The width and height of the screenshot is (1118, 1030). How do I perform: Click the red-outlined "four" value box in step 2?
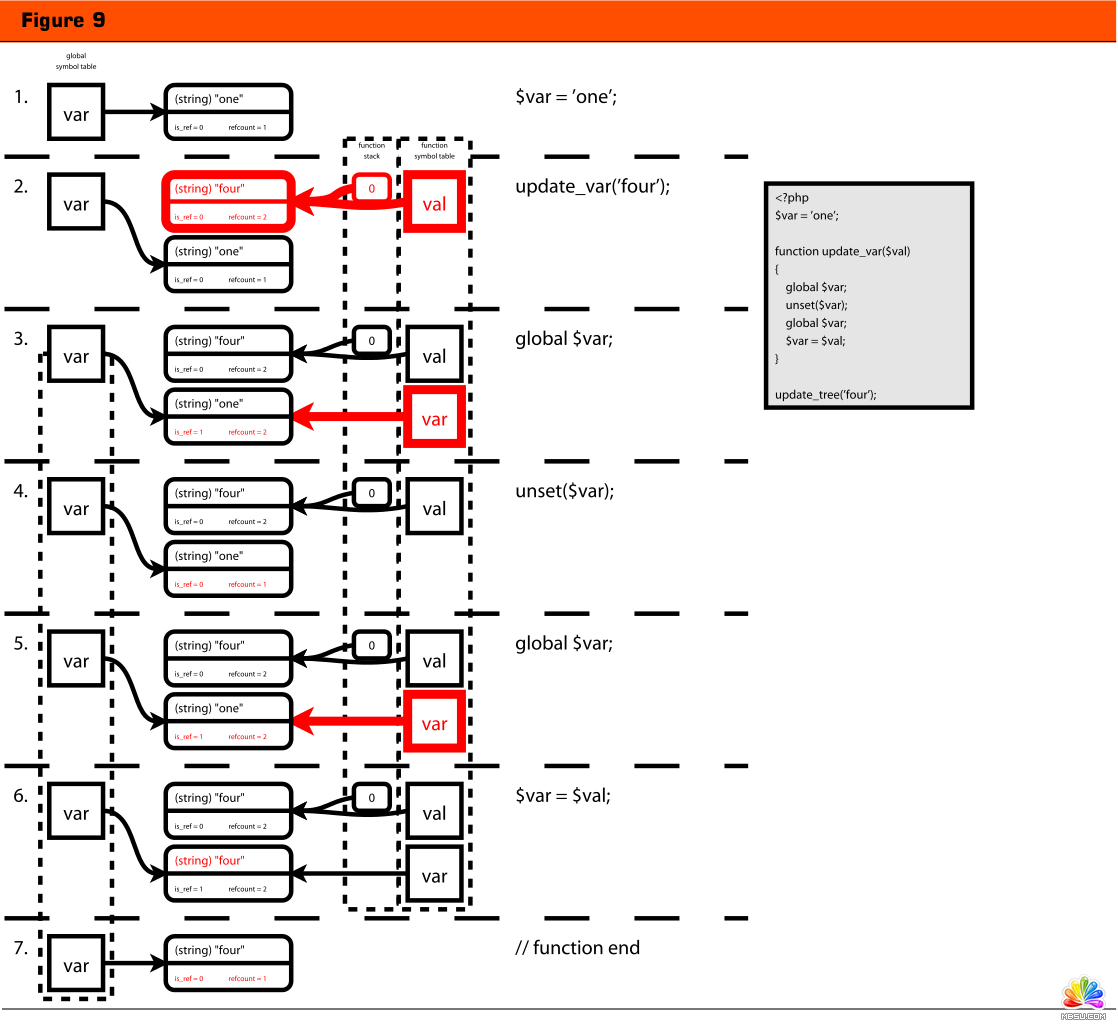[228, 201]
